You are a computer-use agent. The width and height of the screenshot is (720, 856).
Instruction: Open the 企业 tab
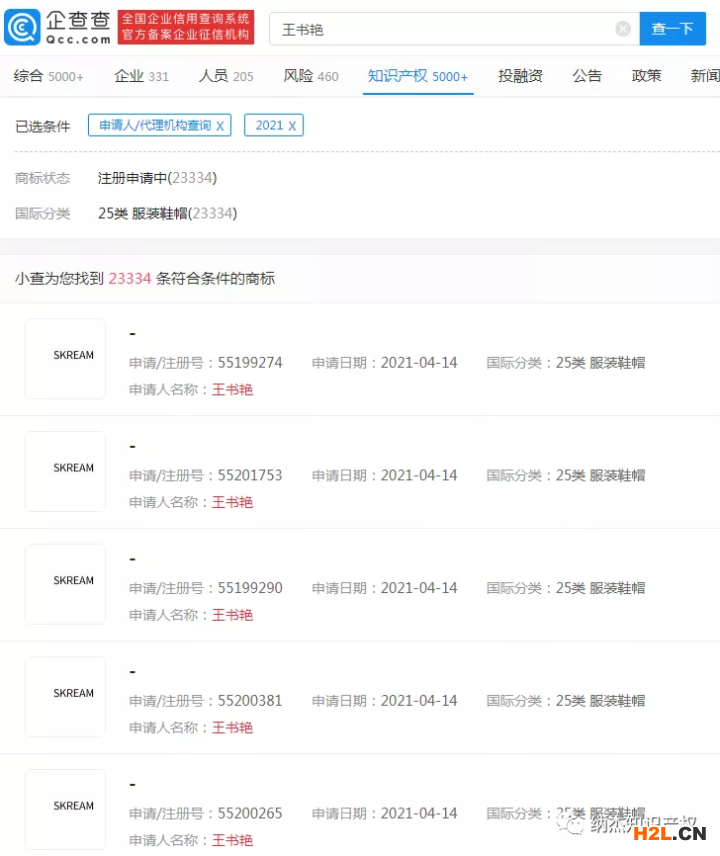(141, 76)
